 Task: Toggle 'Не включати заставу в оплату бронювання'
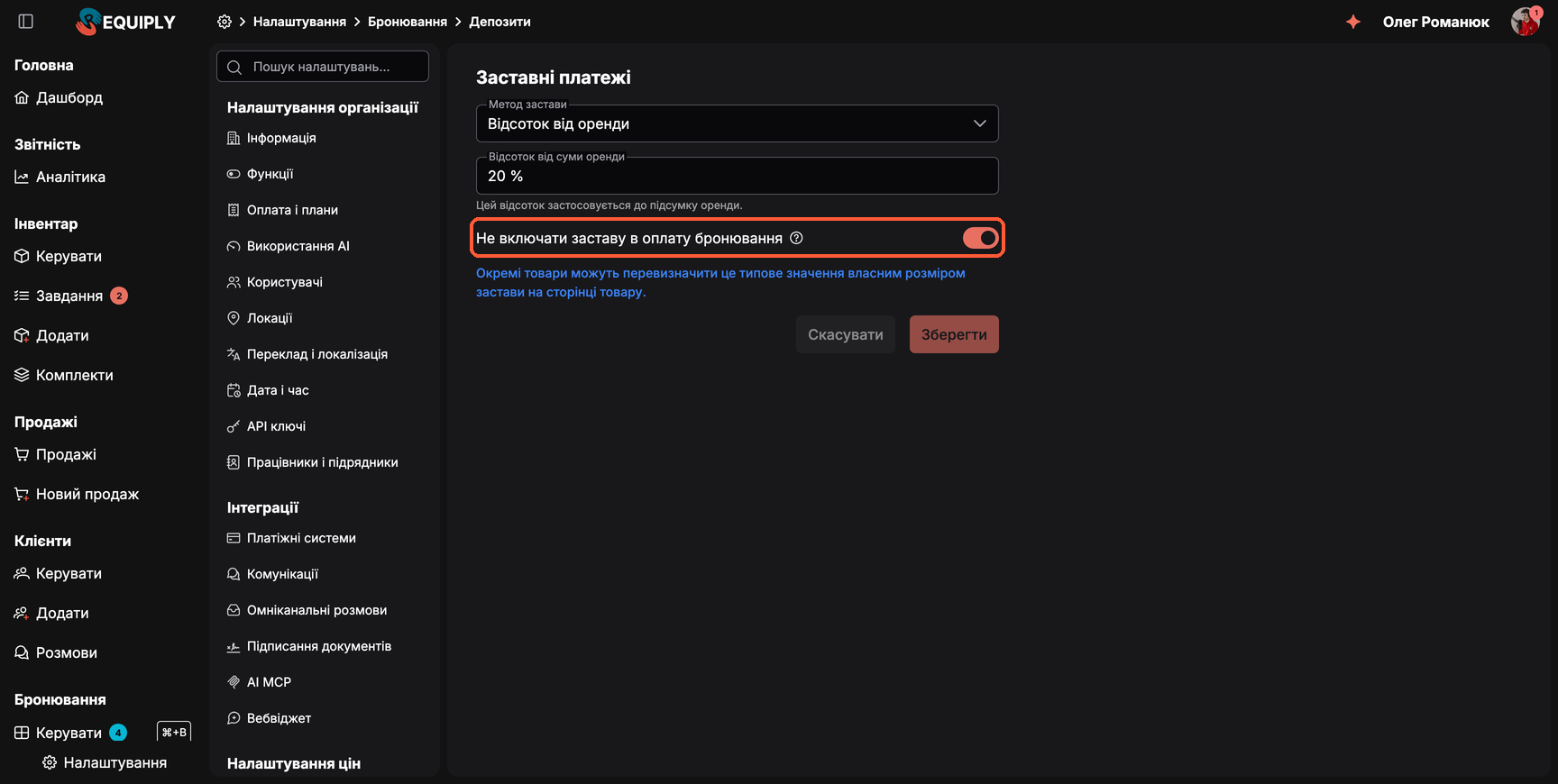pyautogui.click(x=980, y=238)
